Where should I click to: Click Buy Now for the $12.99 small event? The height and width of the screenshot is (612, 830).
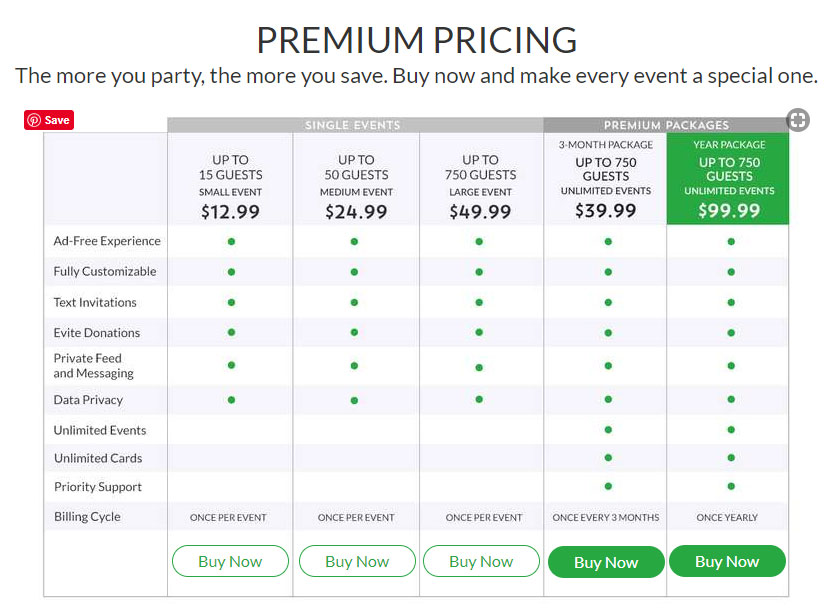pyautogui.click(x=230, y=561)
